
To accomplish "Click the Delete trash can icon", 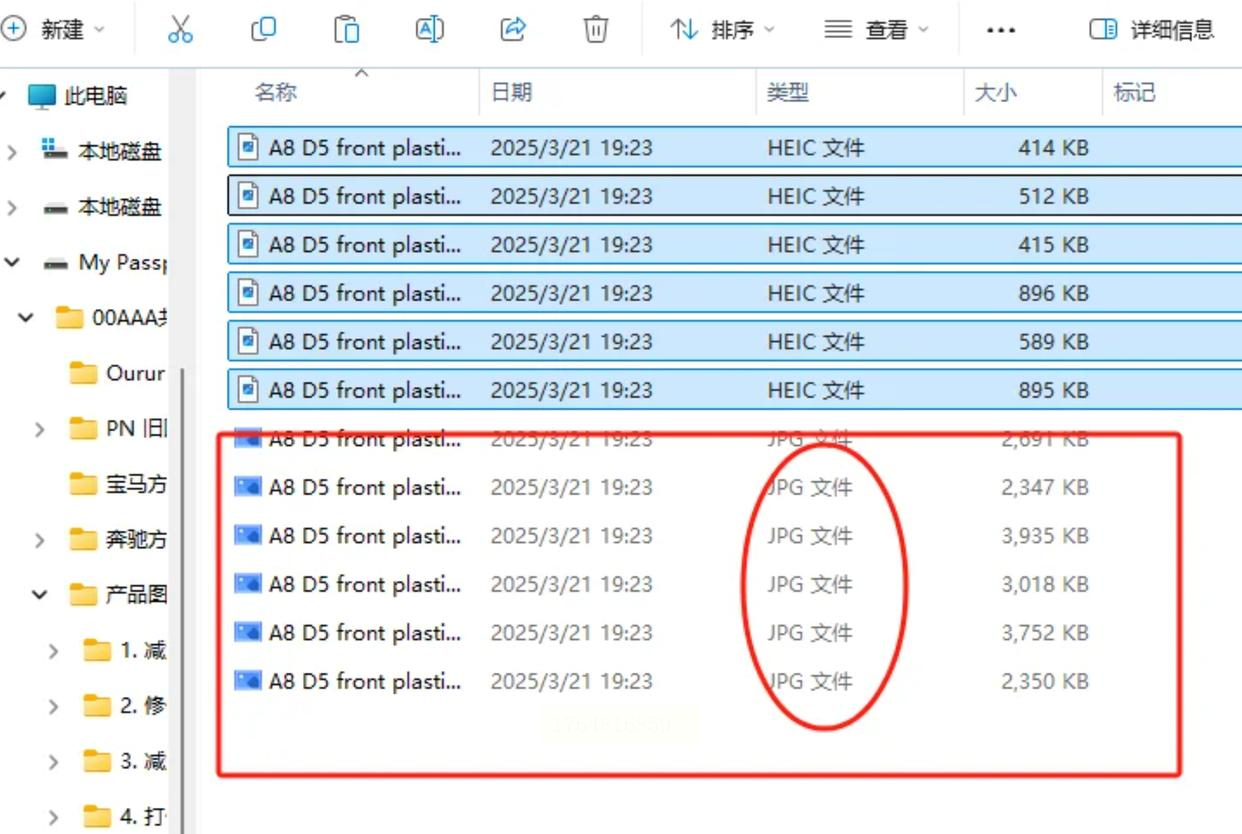I will tap(596, 30).
